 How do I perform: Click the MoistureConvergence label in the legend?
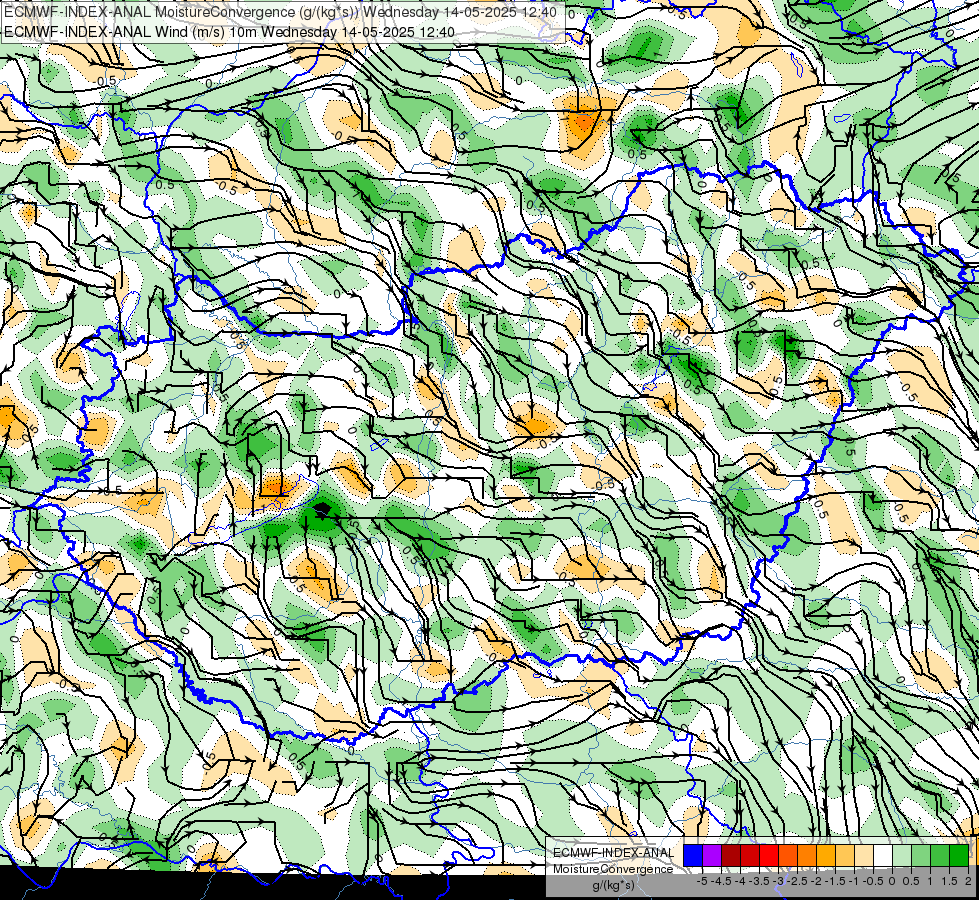(x=613, y=869)
